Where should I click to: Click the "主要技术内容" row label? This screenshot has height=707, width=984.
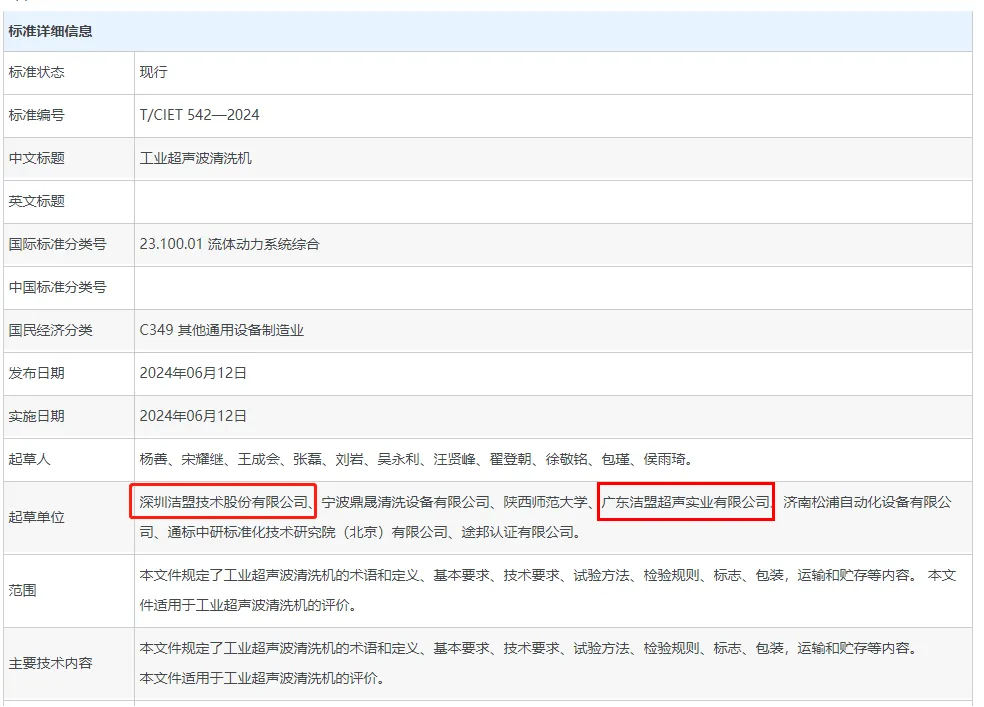pyautogui.click(x=51, y=663)
